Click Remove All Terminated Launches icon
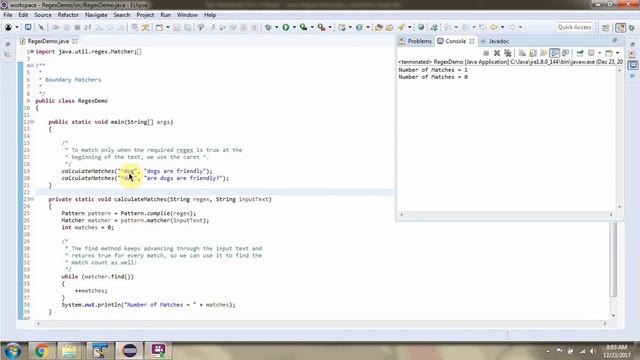640x360 pixels. (507, 53)
